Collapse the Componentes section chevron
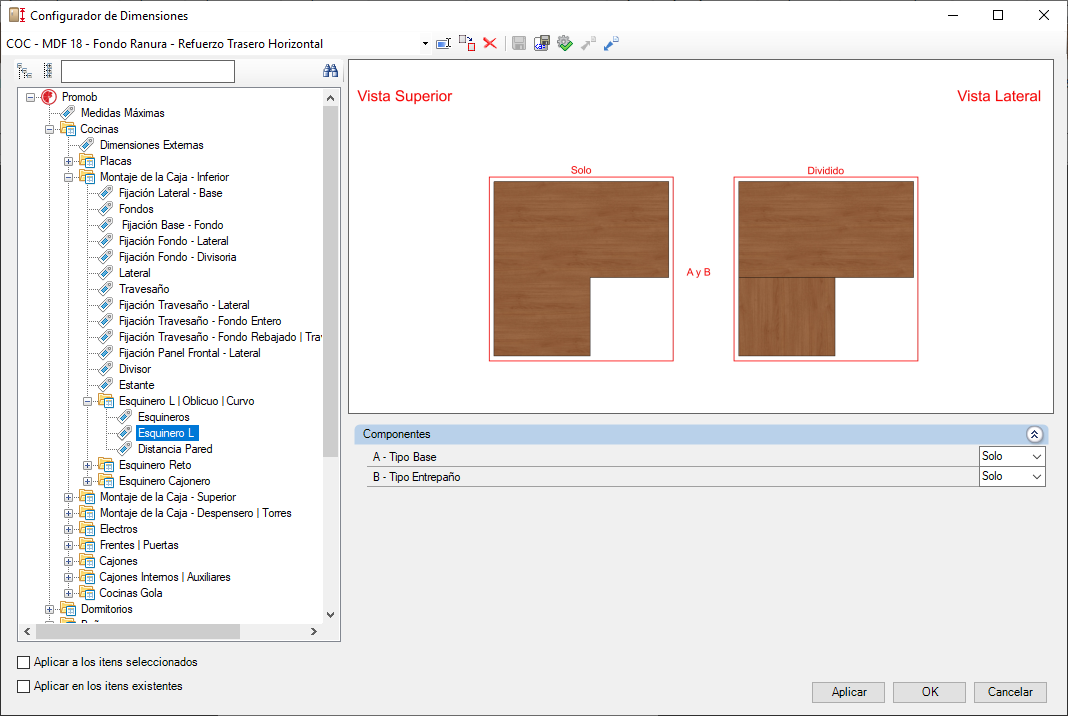Screen dimensions: 1068x716 1034,434
